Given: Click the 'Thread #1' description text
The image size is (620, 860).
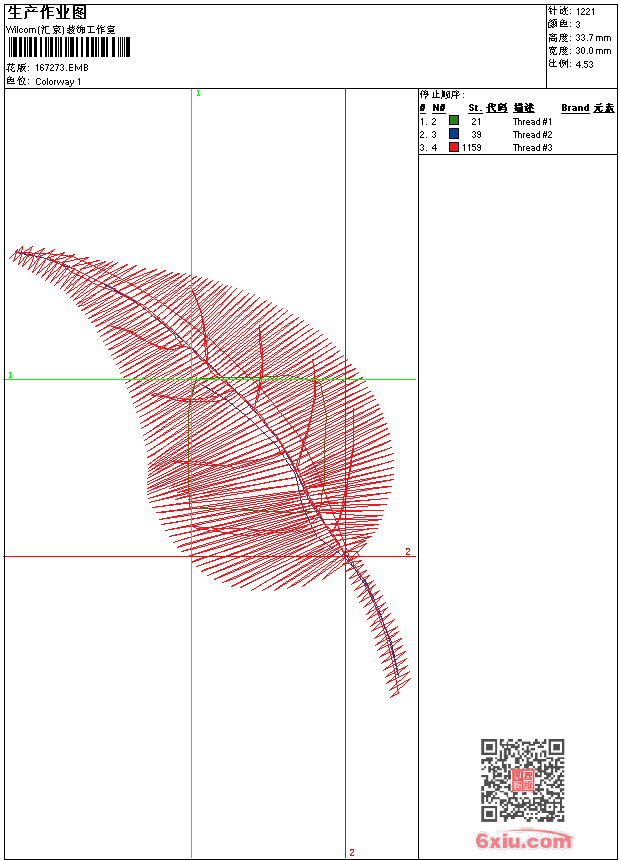Looking at the screenshot, I should click(532, 122).
